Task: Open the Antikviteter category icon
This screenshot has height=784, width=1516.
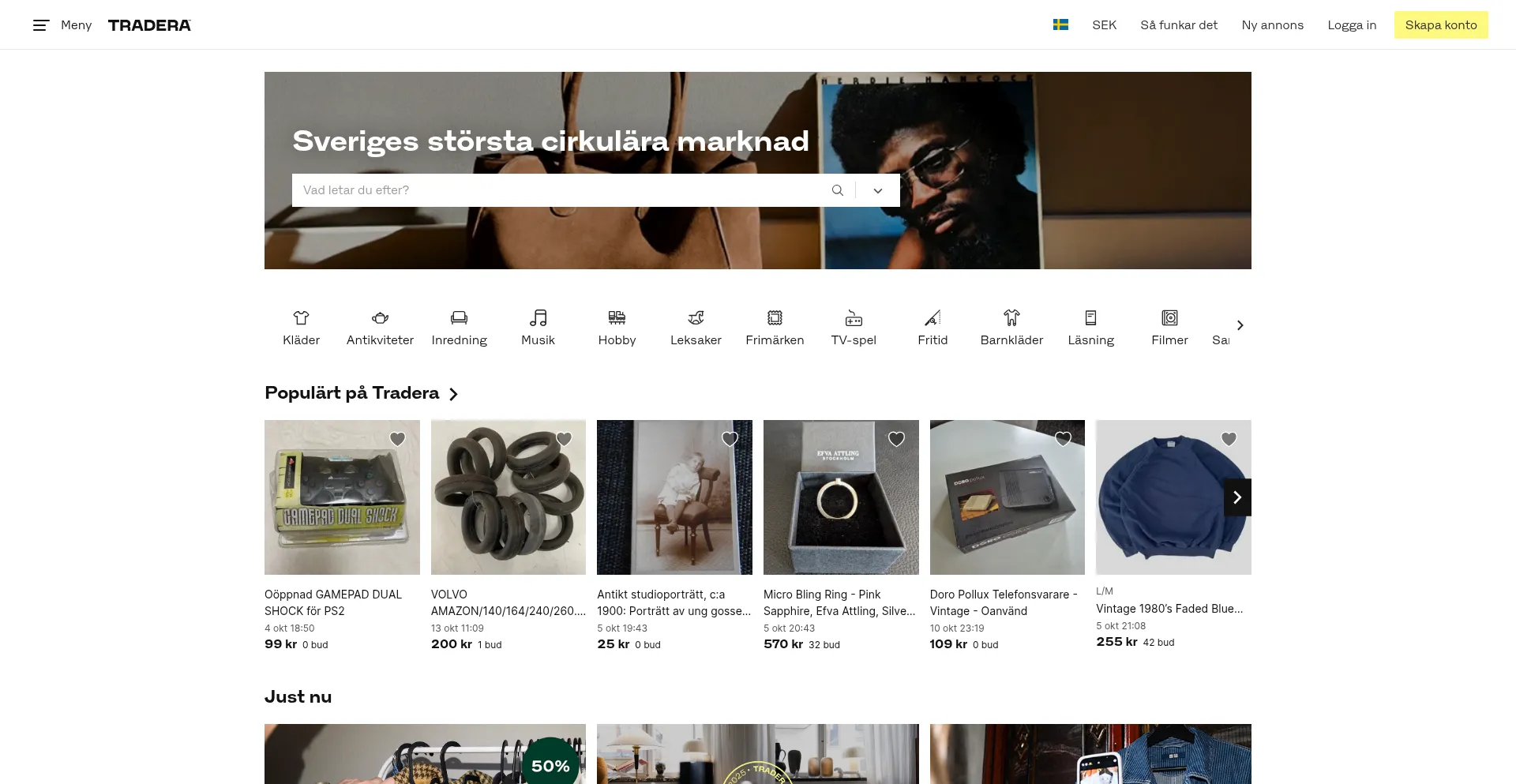Action: (x=380, y=318)
